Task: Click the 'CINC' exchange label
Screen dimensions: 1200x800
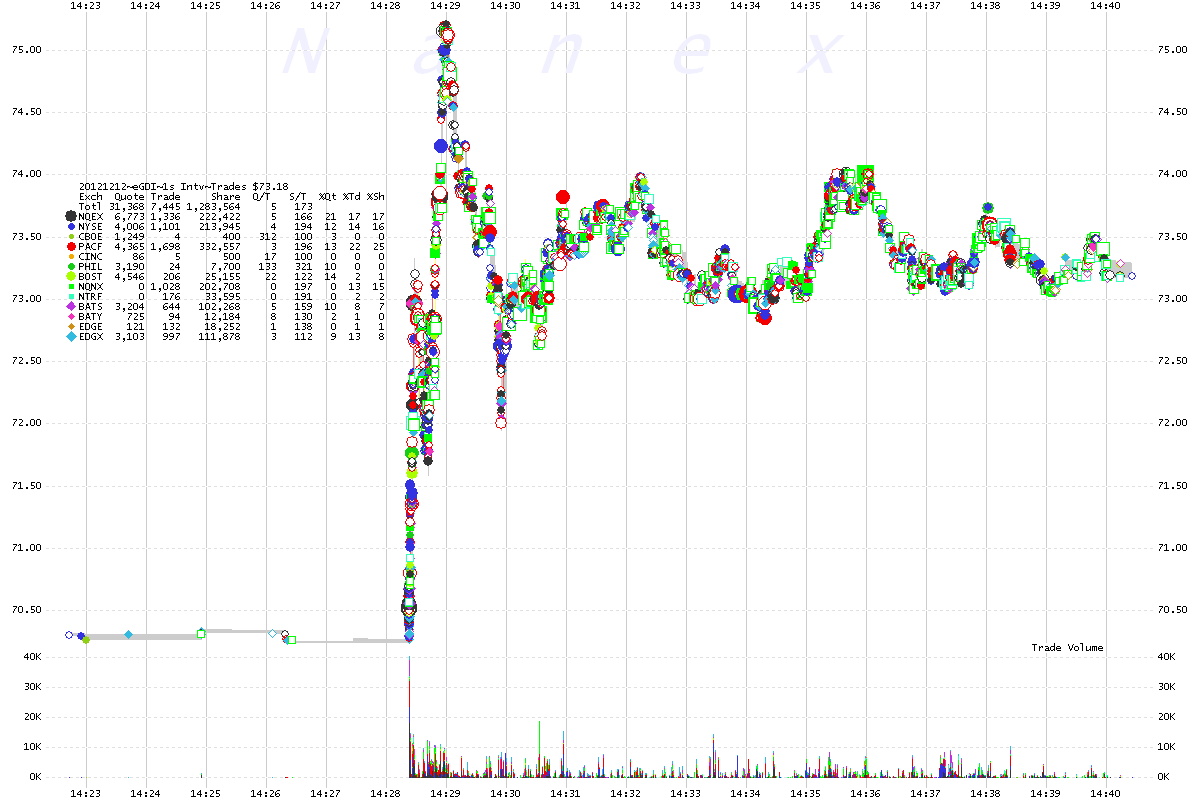Action: (x=93, y=256)
